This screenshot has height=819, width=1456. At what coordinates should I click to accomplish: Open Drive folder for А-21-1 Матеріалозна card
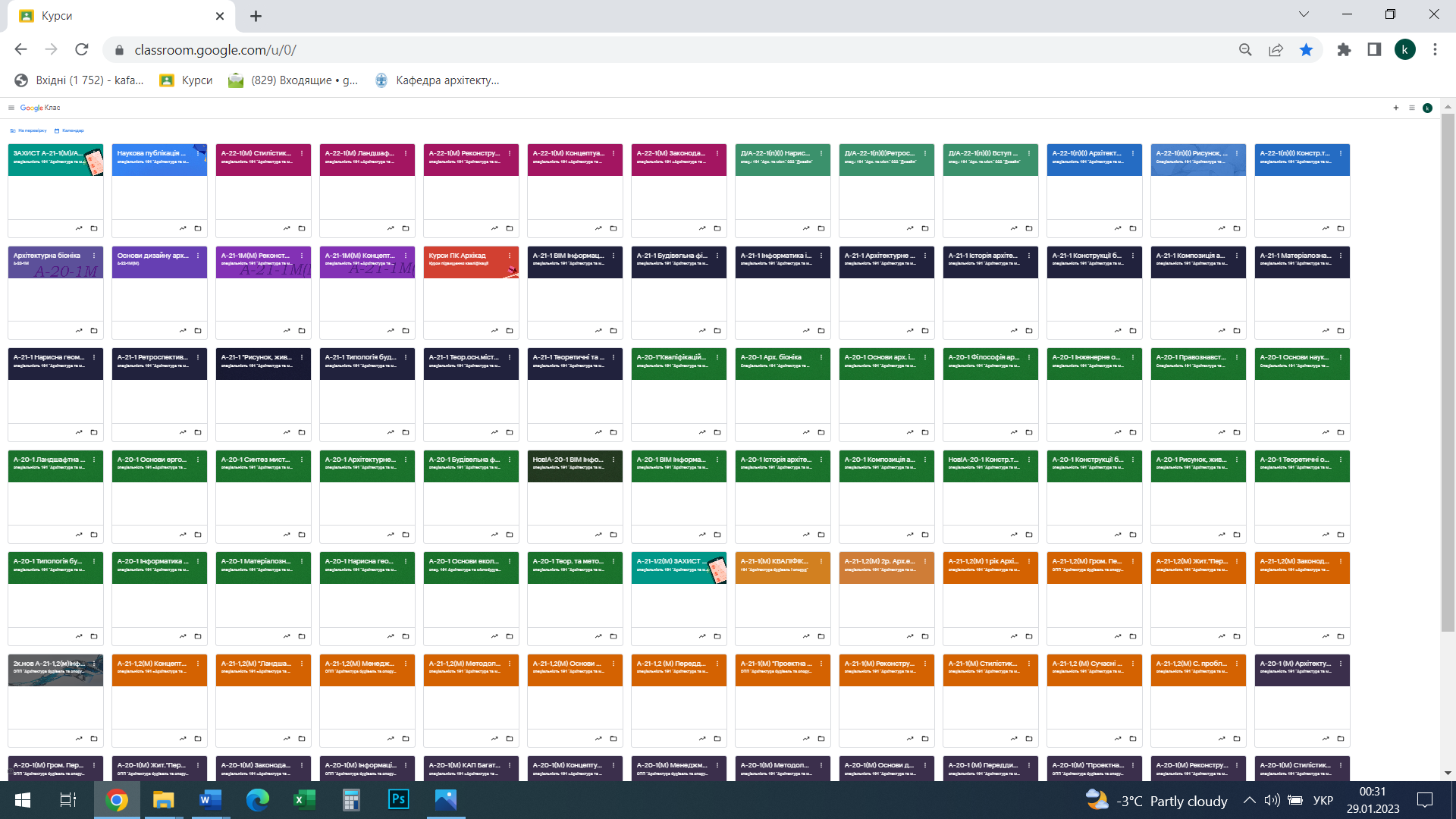coord(1341,331)
